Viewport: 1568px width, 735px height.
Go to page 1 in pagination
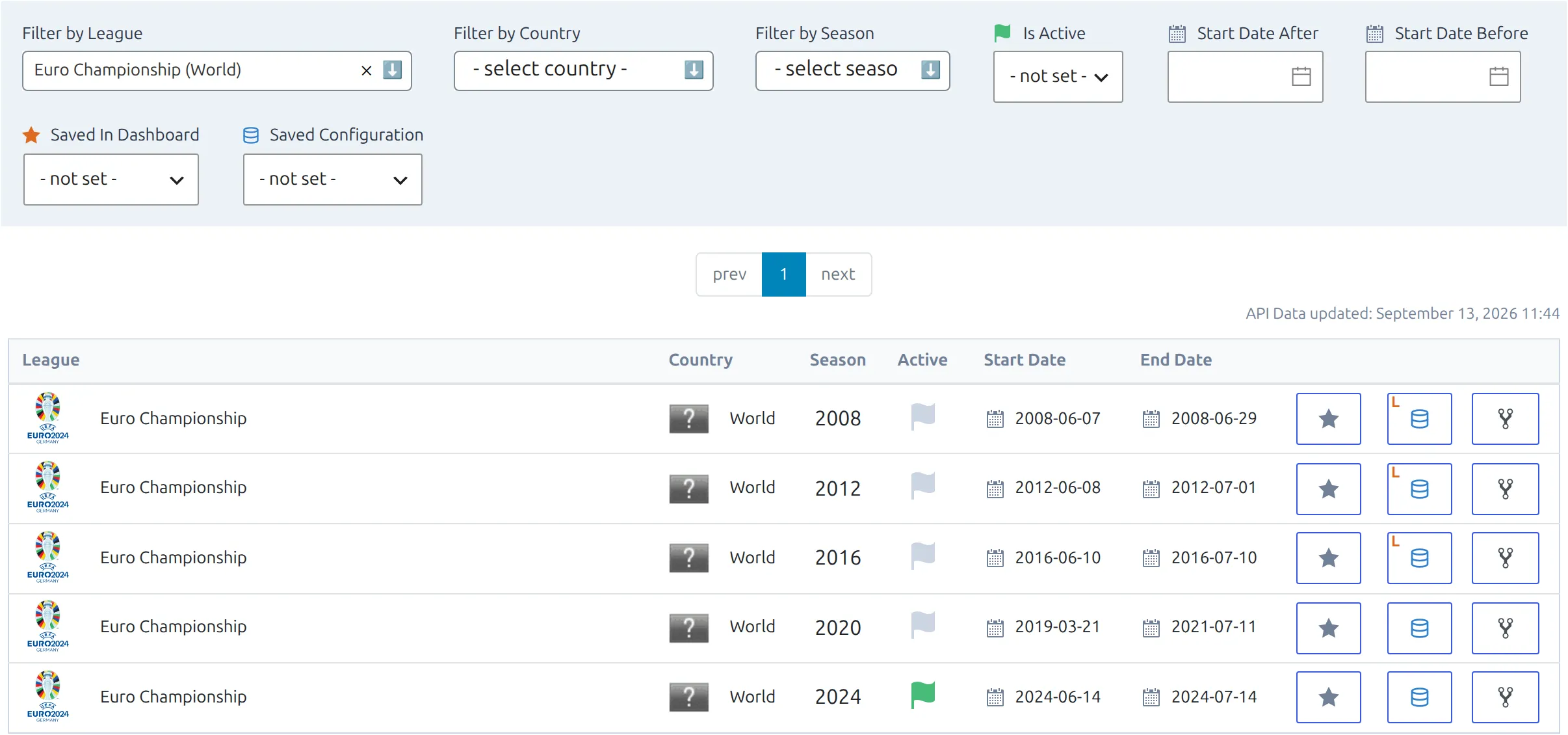[783, 274]
